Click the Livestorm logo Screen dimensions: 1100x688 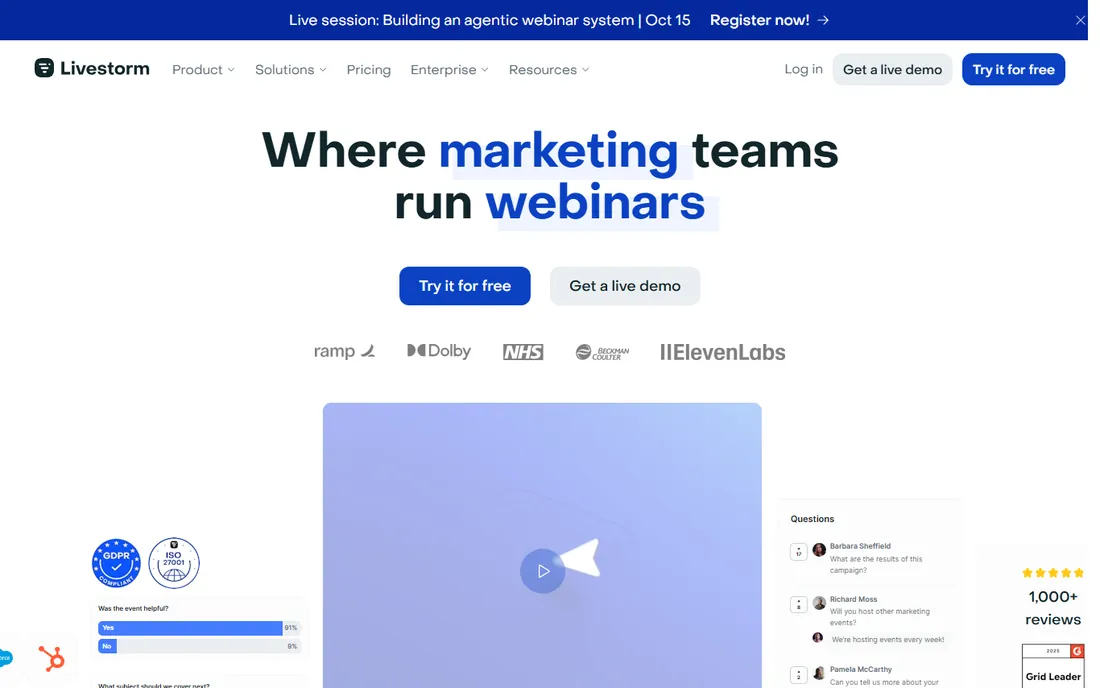92,69
